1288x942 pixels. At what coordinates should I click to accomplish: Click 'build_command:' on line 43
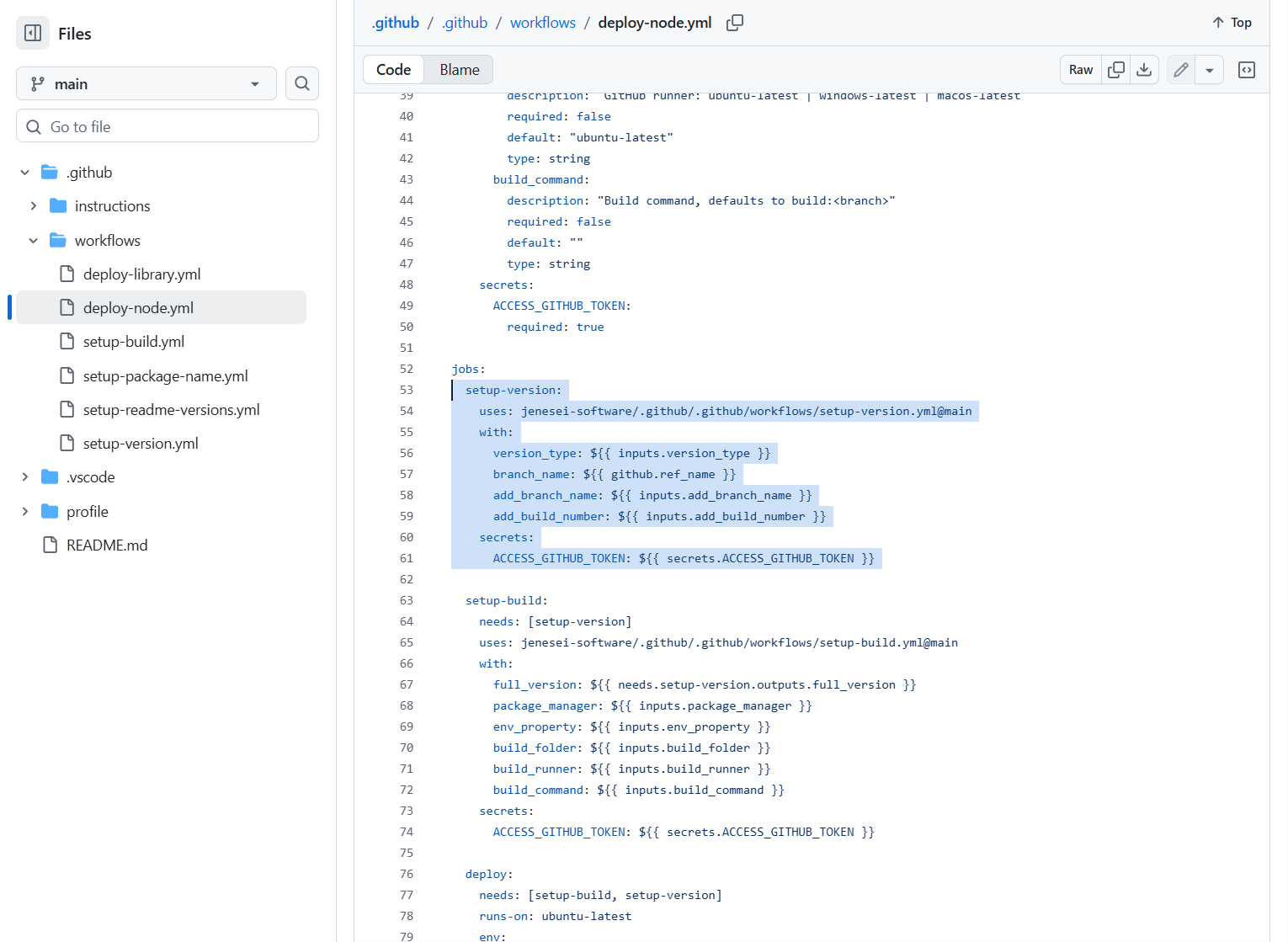pos(541,179)
